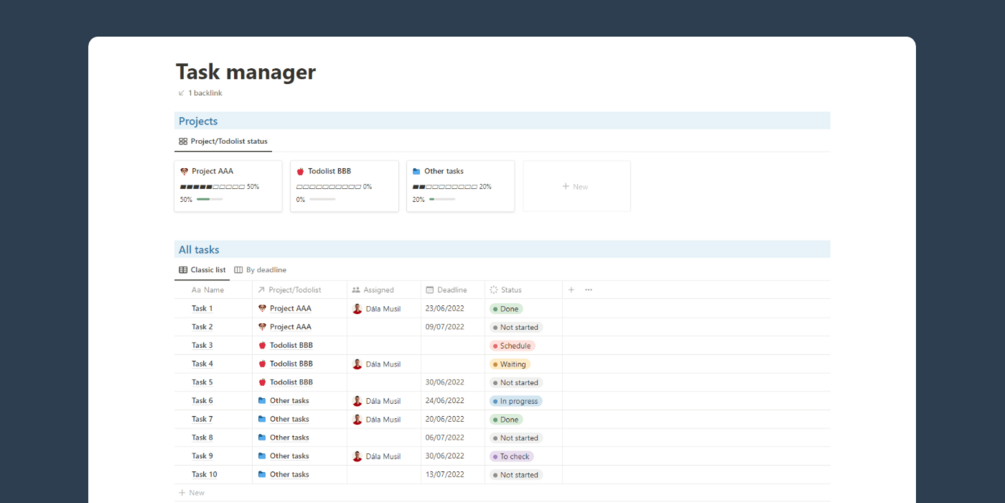Open the Project AAA card

click(x=228, y=186)
